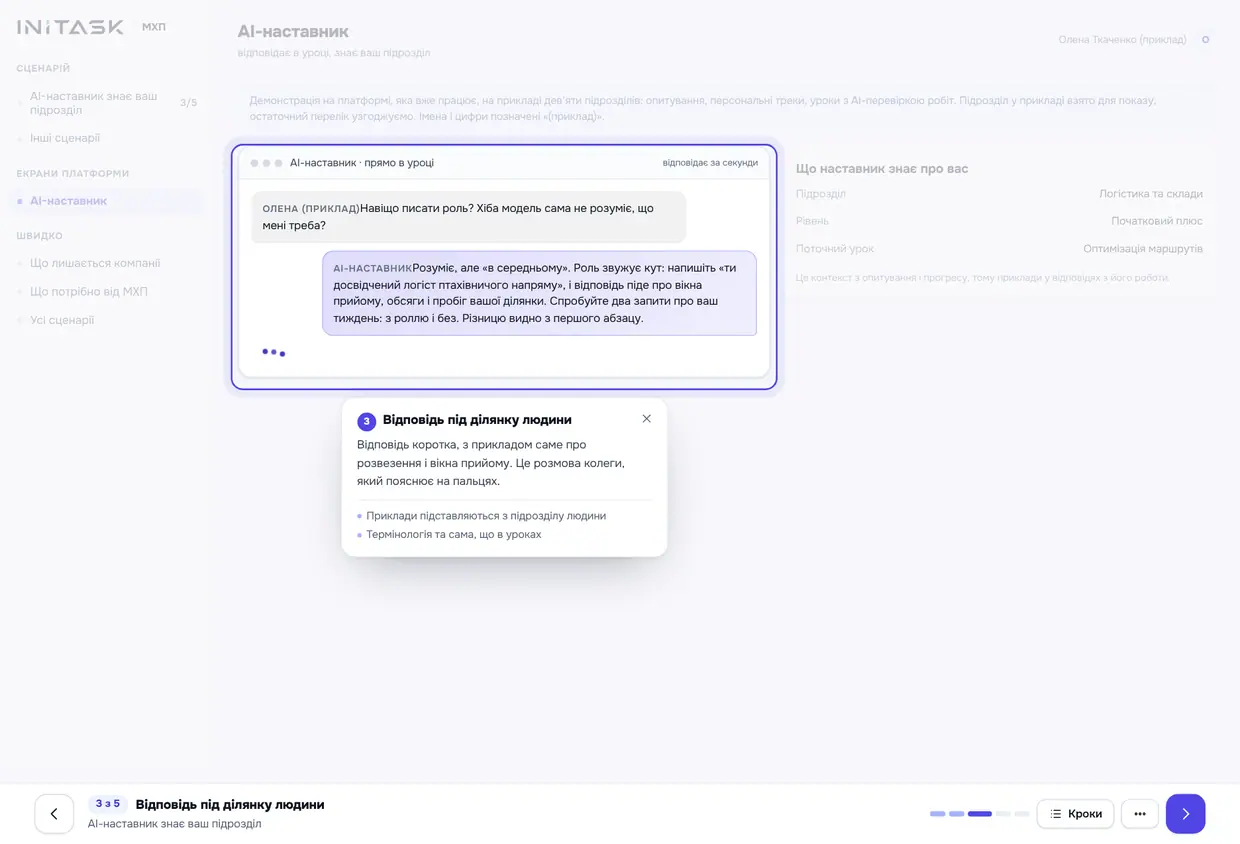Click the Оптимізація маршрутів lesson value
Viewport: 1240px width, 844px height.
[1143, 249]
